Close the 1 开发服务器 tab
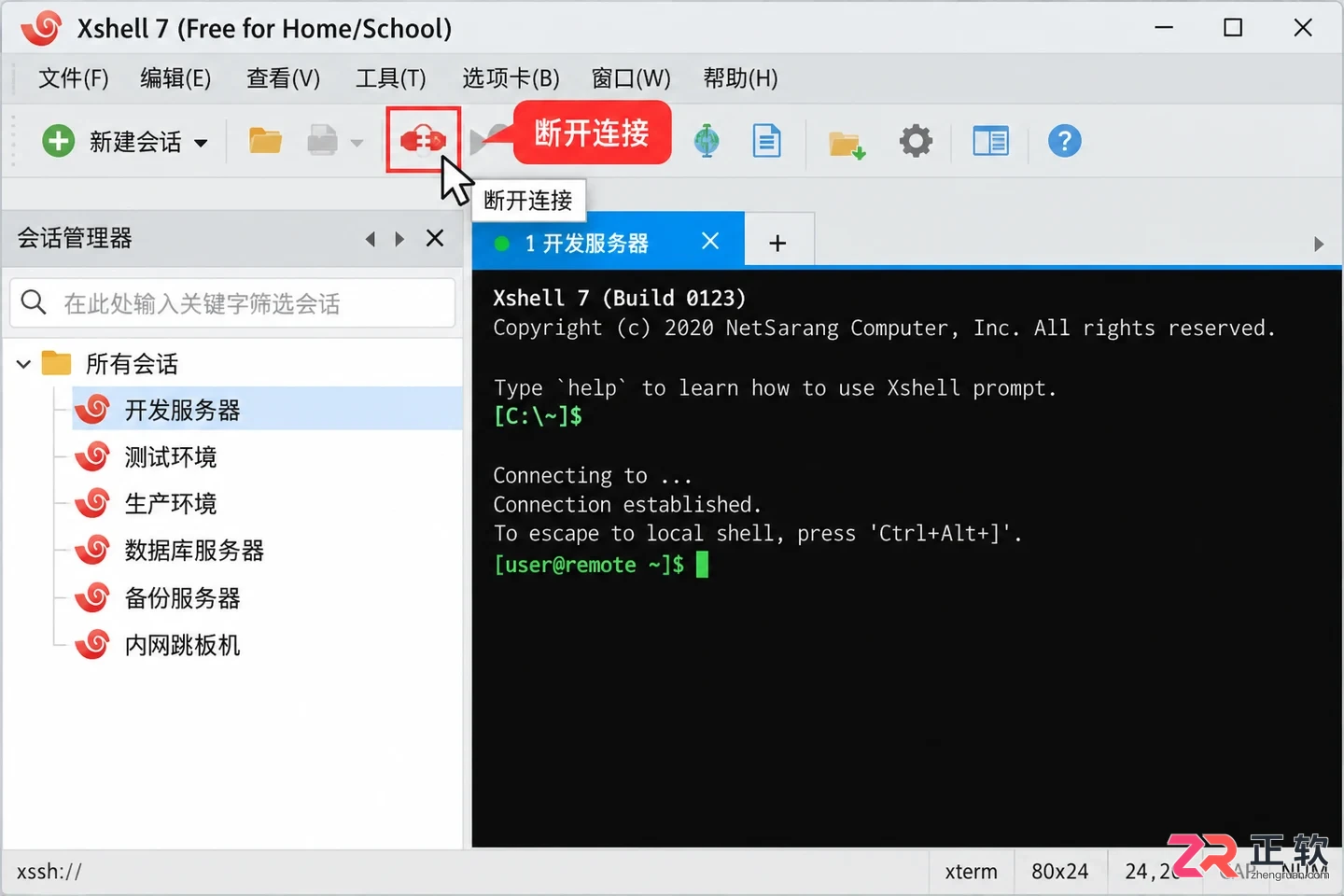The width and height of the screenshot is (1344, 896). [x=710, y=242]
